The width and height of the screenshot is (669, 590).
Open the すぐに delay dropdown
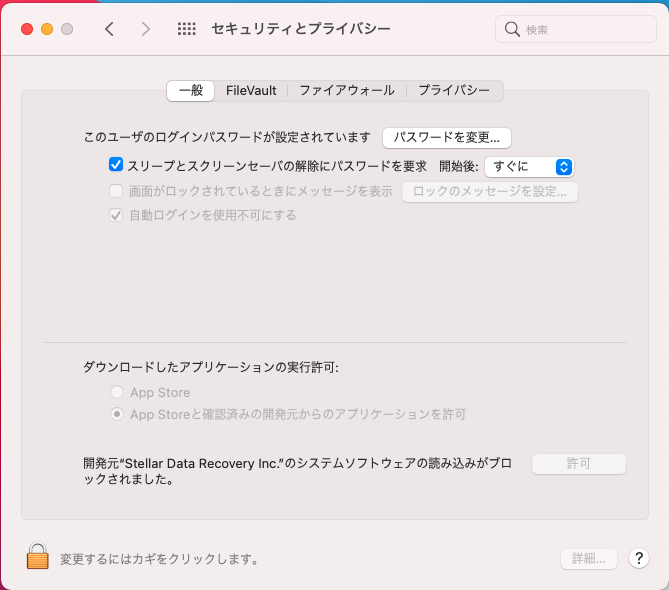coord(529,166)
